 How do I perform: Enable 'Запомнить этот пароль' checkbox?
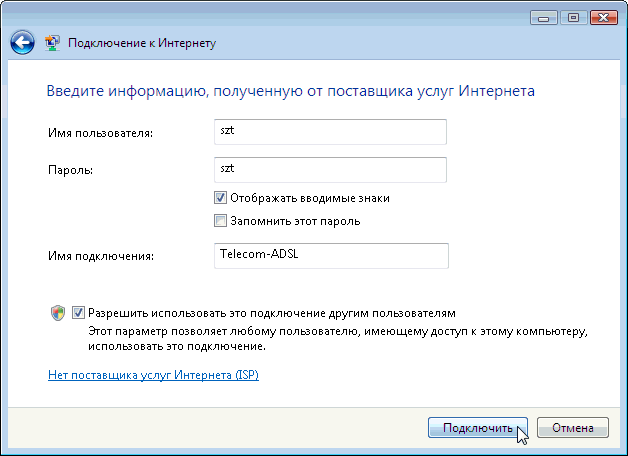point(220,221)
